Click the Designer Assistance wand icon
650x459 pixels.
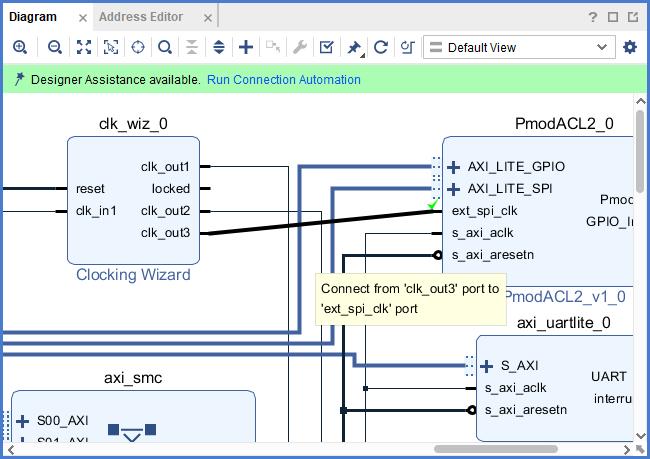[19, 79]
